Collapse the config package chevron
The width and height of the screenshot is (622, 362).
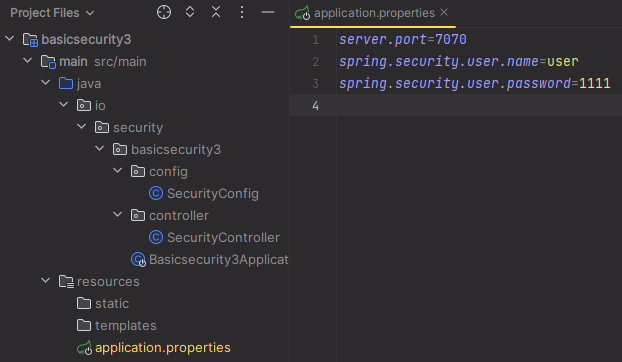(117, 171)
